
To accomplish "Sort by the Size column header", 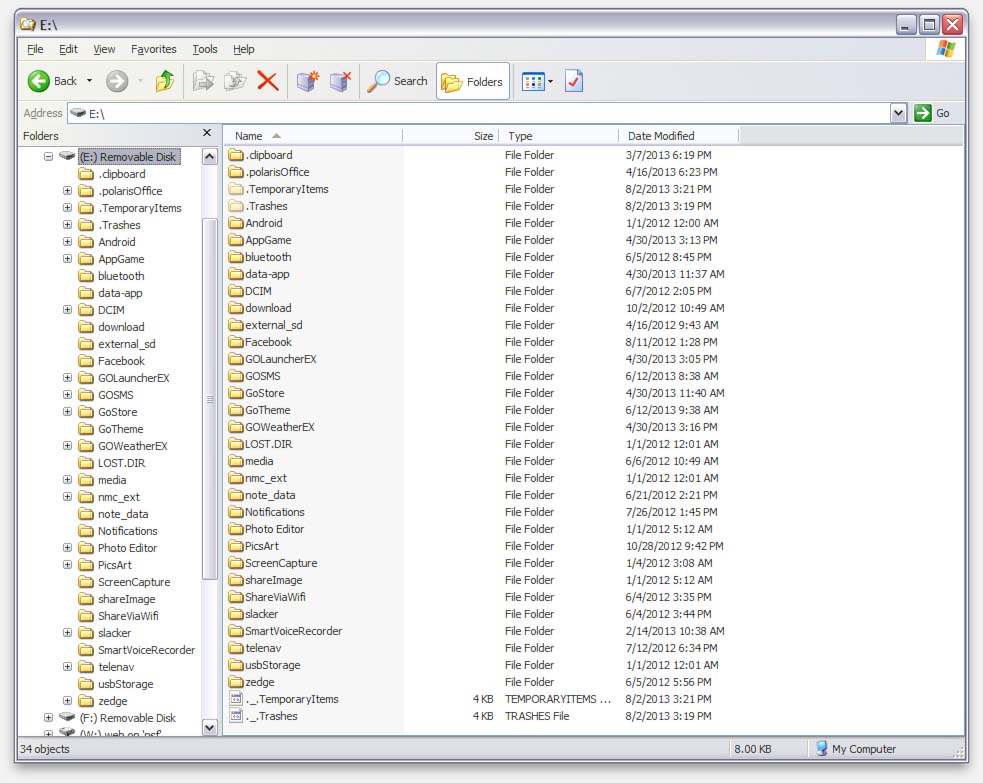I will click(450, 135).
